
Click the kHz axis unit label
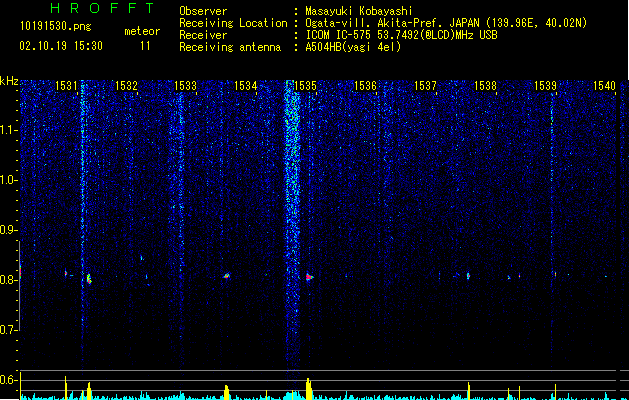click(9, 81)
